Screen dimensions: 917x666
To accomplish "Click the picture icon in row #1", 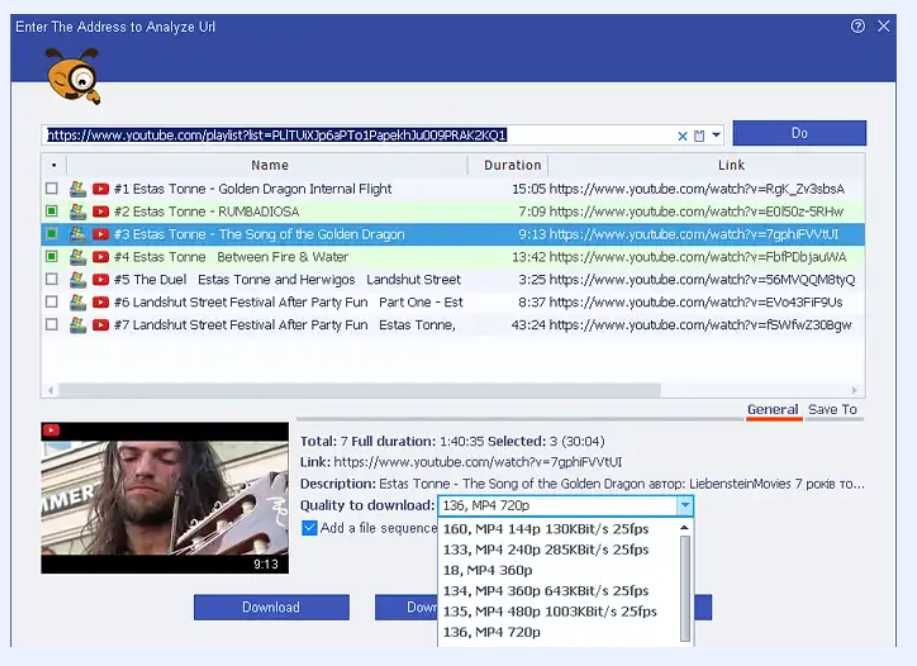I will 78,188.
